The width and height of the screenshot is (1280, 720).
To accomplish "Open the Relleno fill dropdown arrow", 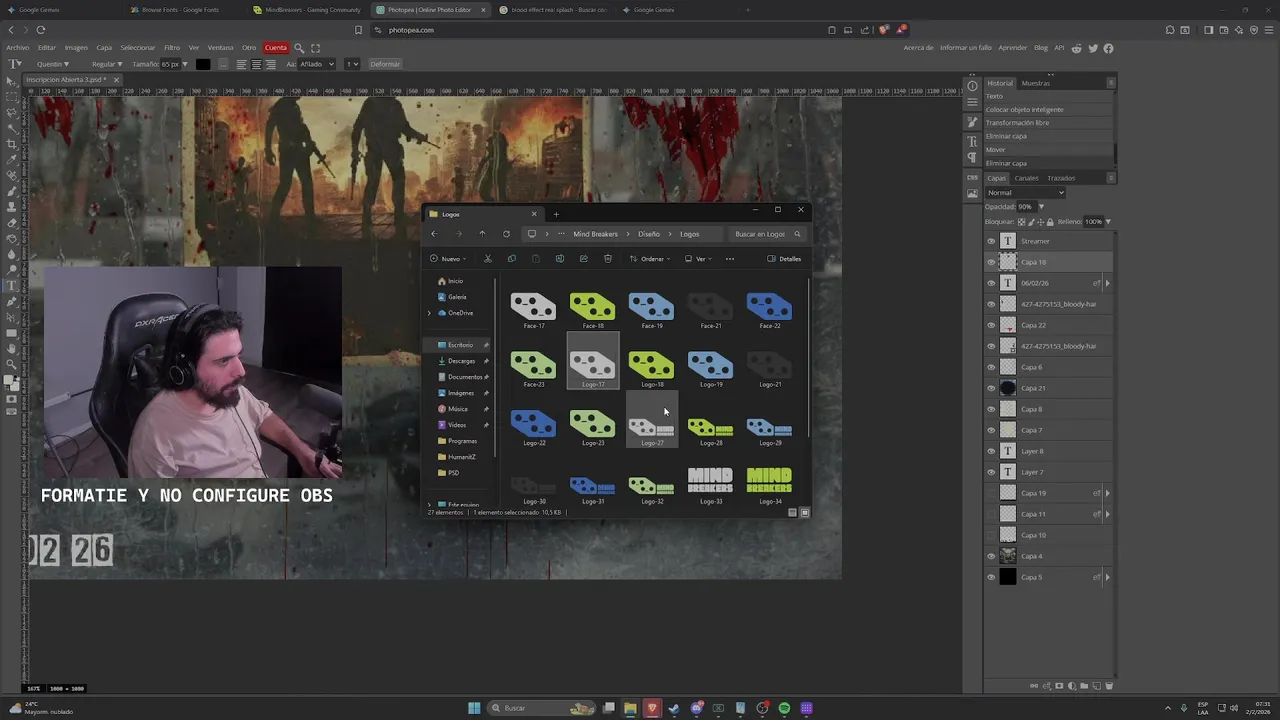I will click(x=1108, y=222).
